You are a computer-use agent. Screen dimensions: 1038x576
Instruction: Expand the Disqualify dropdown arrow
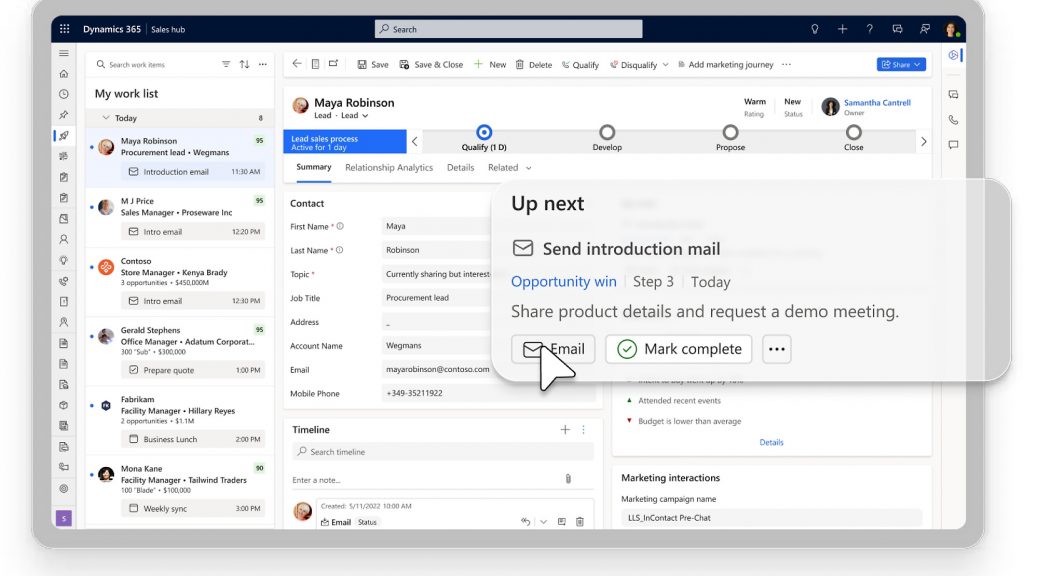click(665, 65)
